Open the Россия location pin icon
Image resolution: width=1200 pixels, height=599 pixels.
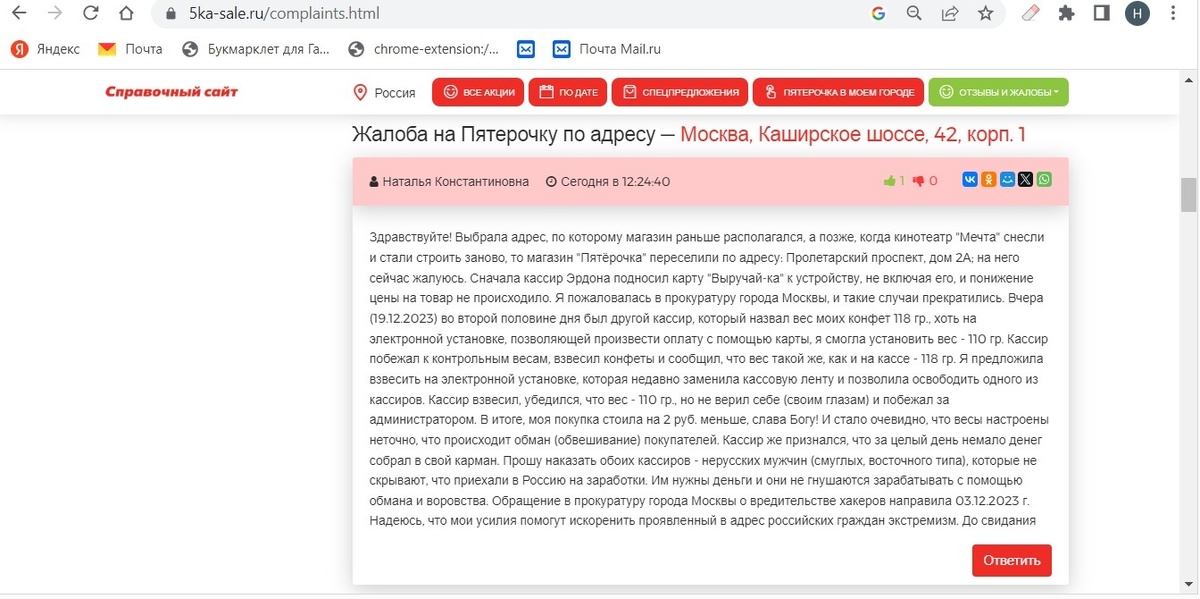pyautogui.click(x=361, y=92)
